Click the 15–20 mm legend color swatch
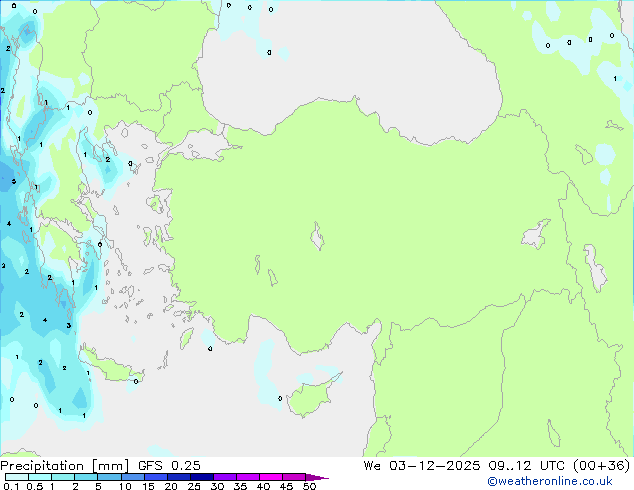 pyautogui.click(x=155, y=477)
